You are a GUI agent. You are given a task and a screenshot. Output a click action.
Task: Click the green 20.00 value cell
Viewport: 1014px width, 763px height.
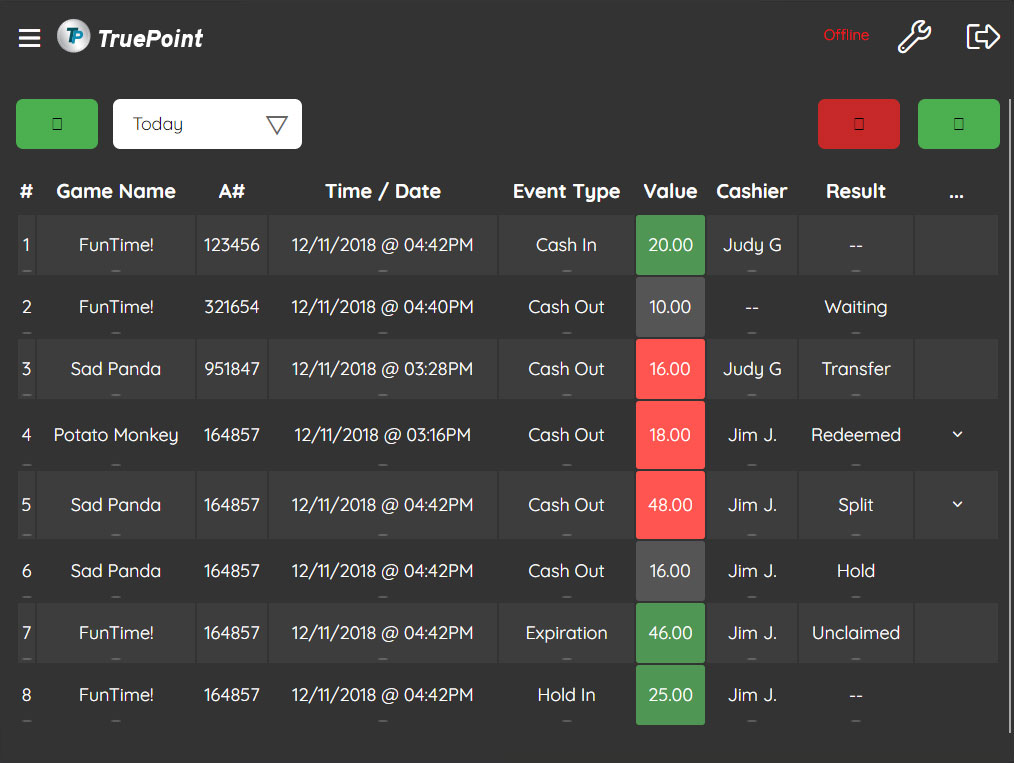[670, 245]
